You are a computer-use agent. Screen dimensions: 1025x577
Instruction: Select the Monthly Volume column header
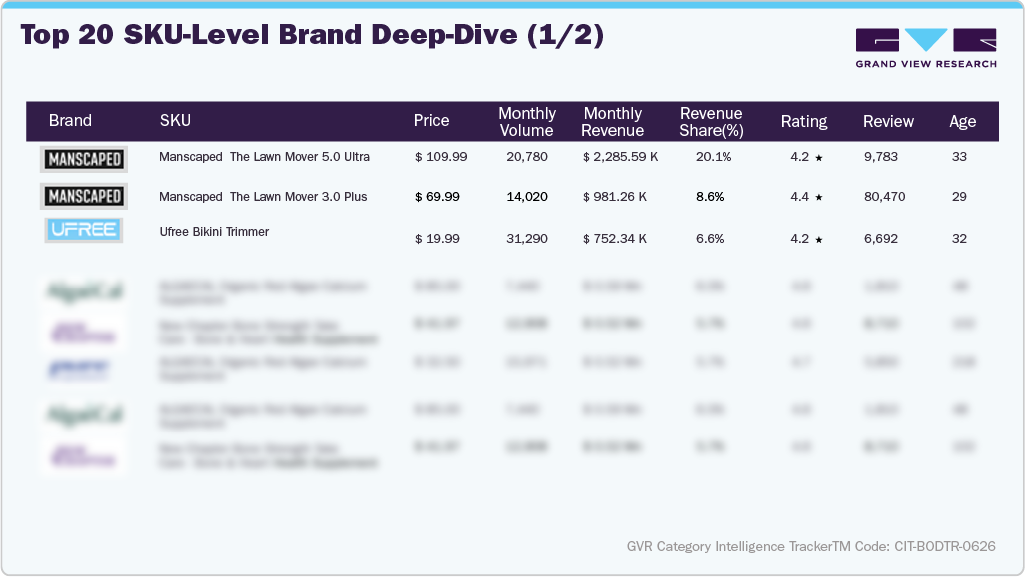pyautogui.click(x=527, y=122)
